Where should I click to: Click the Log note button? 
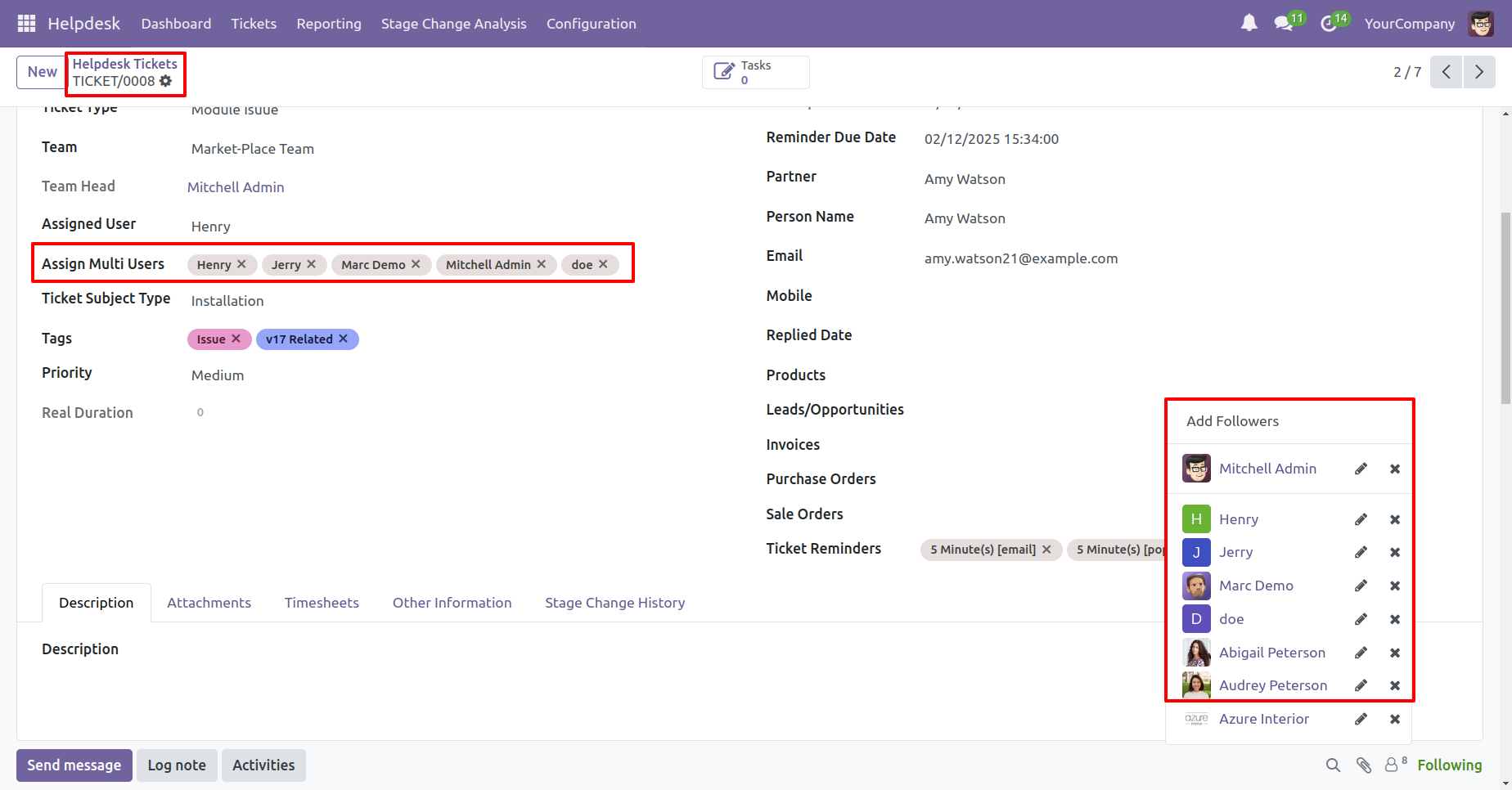point(177,765)
